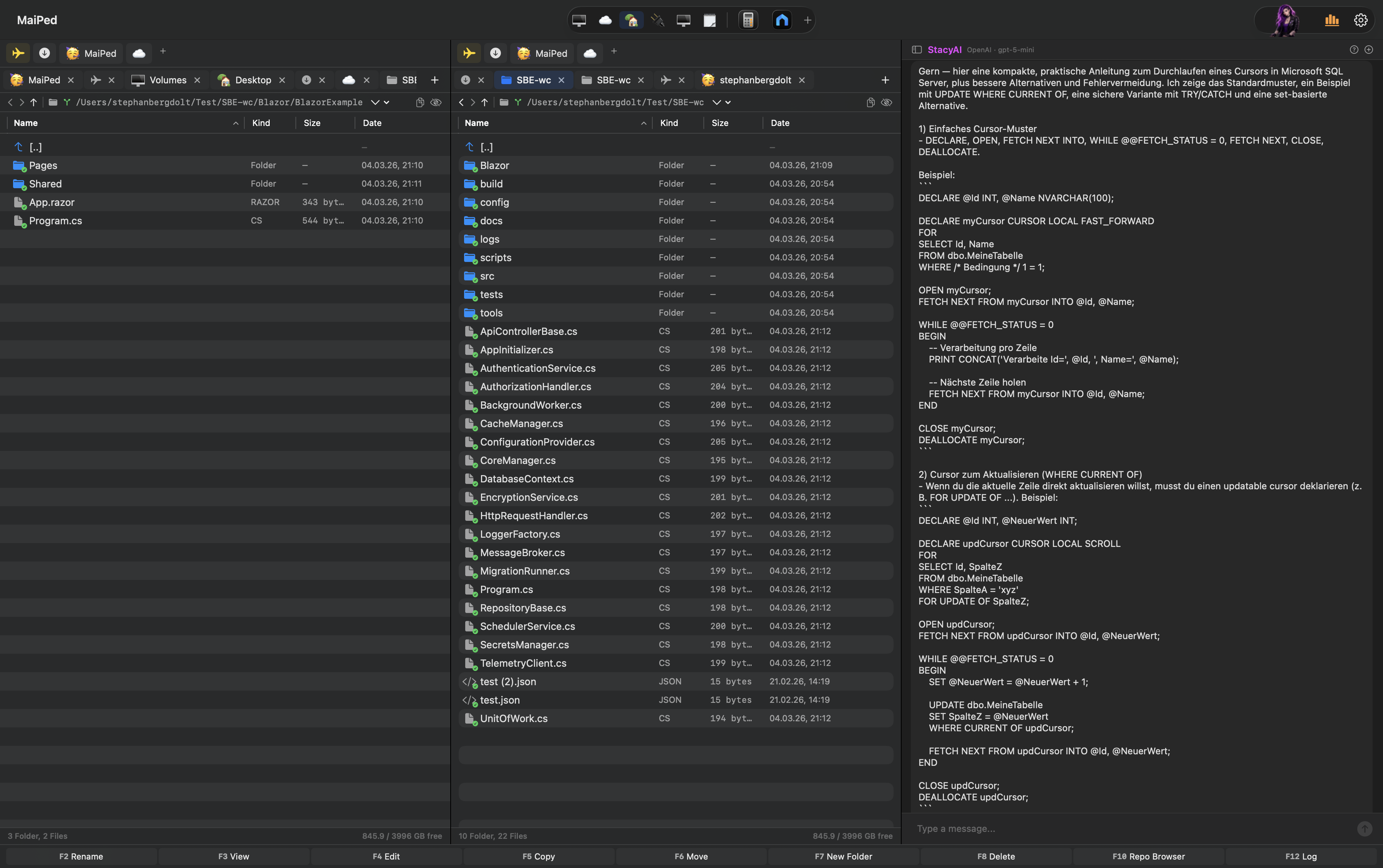Expand the path dropdown in the right panel

[x=717, y=102]
